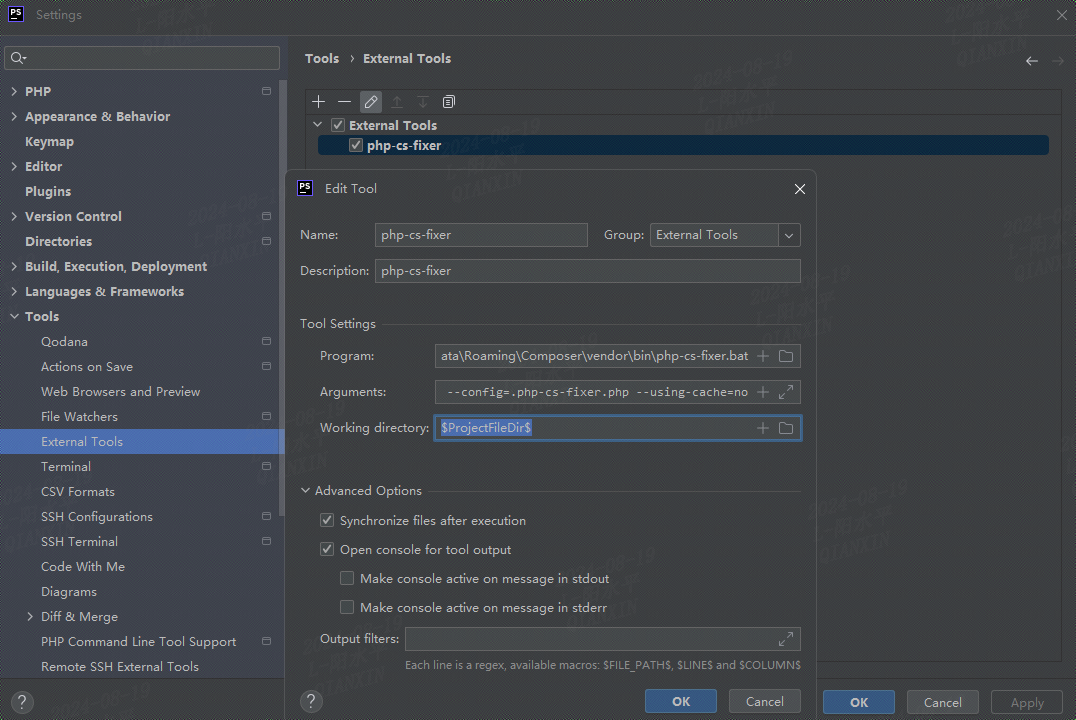Screen dimensions: 1076x720
Task: Edit the selected tool with the pencil icon
Action: point(371,101)
